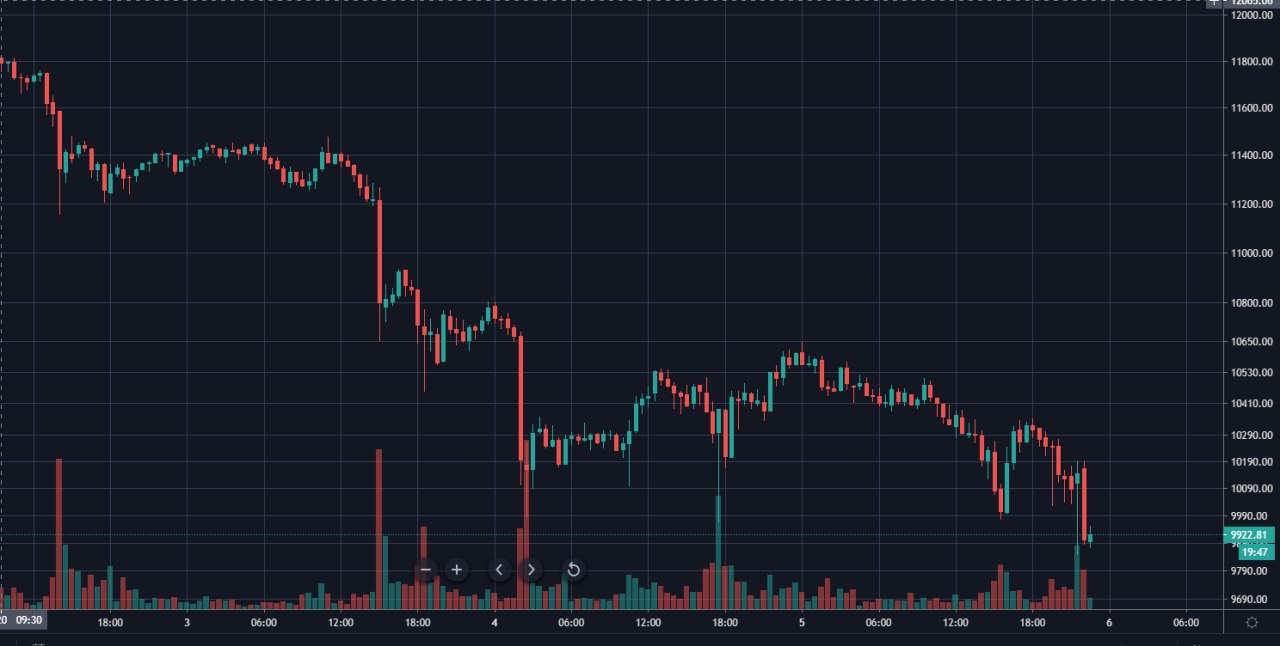Screen dimensions: 1280x646
Task: Click the highlighted 09:30 time label
Action: point(30,621)
